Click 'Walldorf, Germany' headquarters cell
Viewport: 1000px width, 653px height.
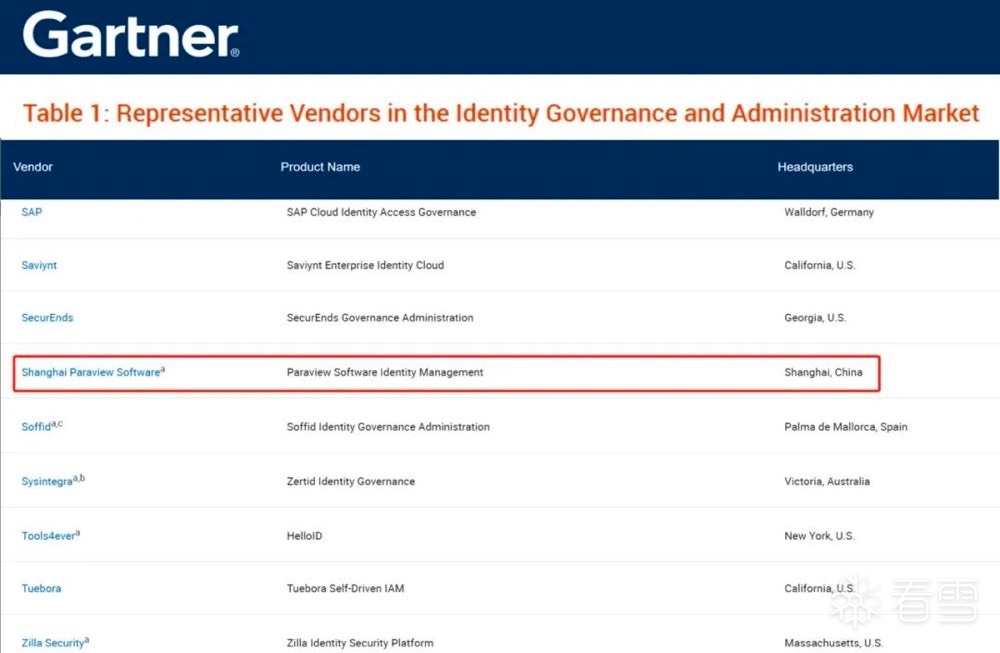[x=829, y=212]
